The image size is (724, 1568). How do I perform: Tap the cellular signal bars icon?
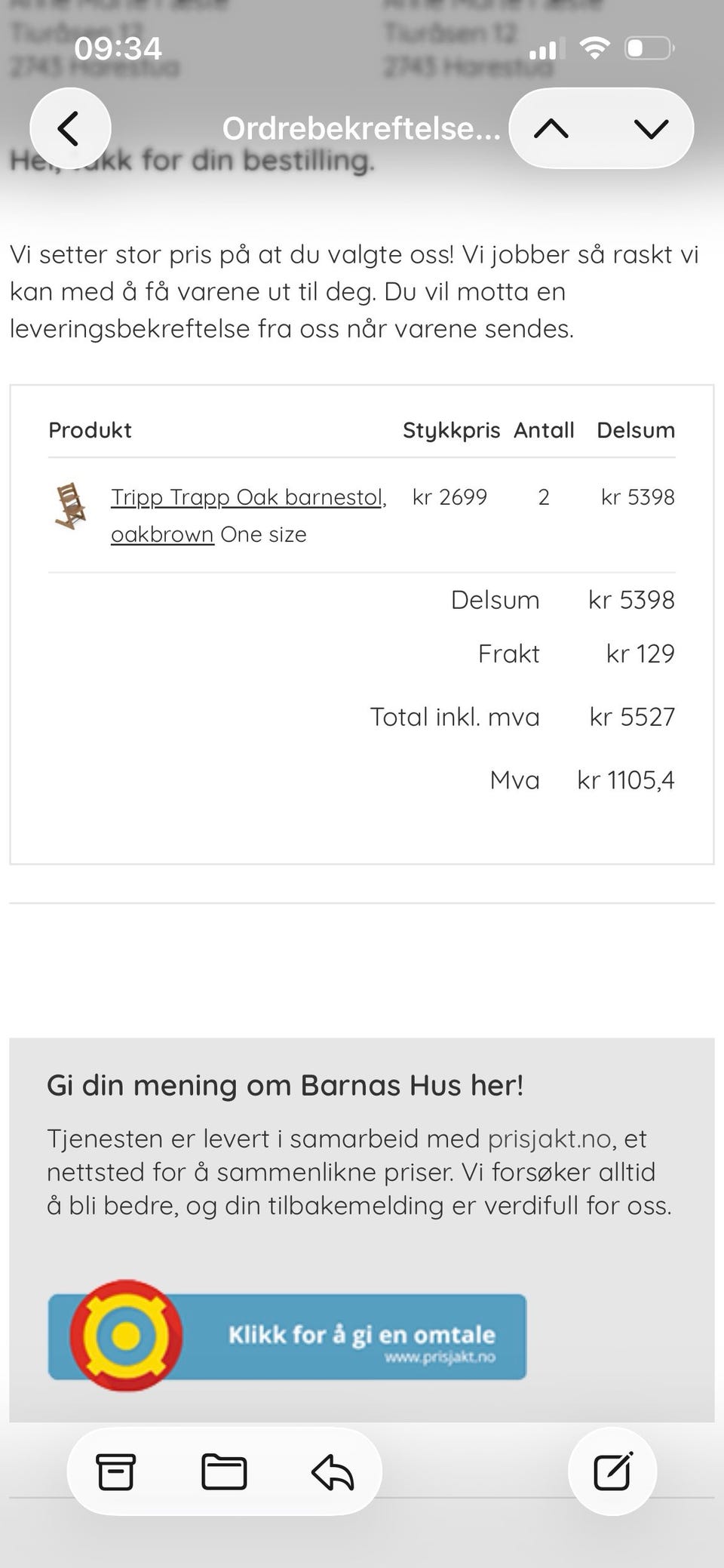pos(542,50)
